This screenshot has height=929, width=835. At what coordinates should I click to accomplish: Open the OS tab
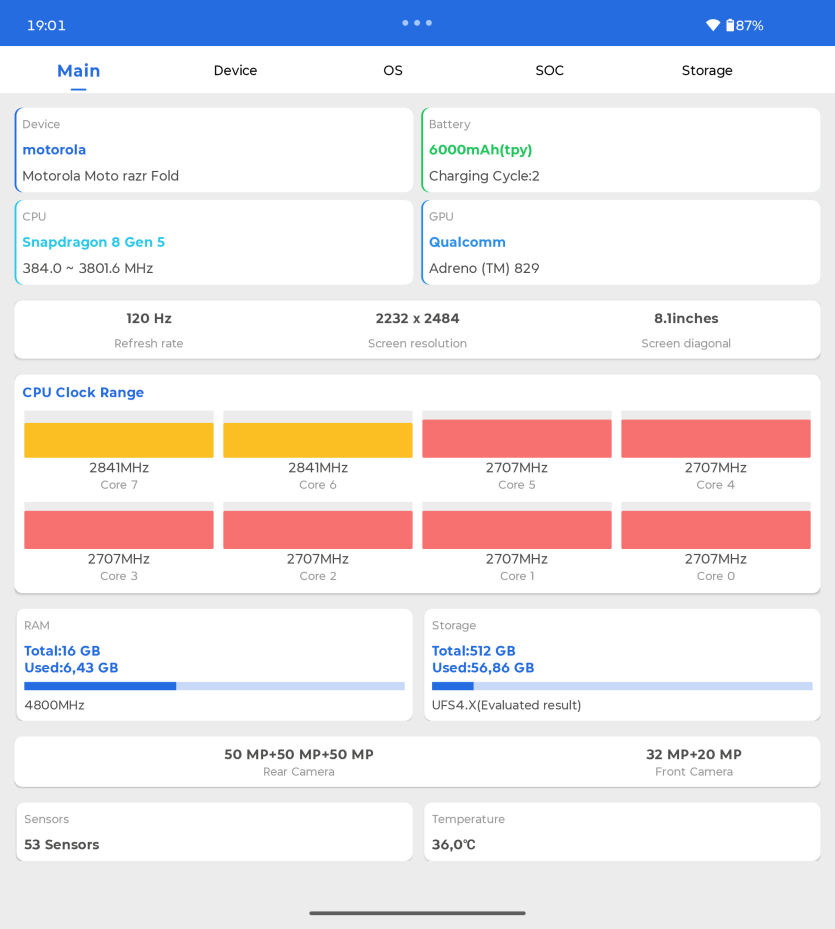393,71
